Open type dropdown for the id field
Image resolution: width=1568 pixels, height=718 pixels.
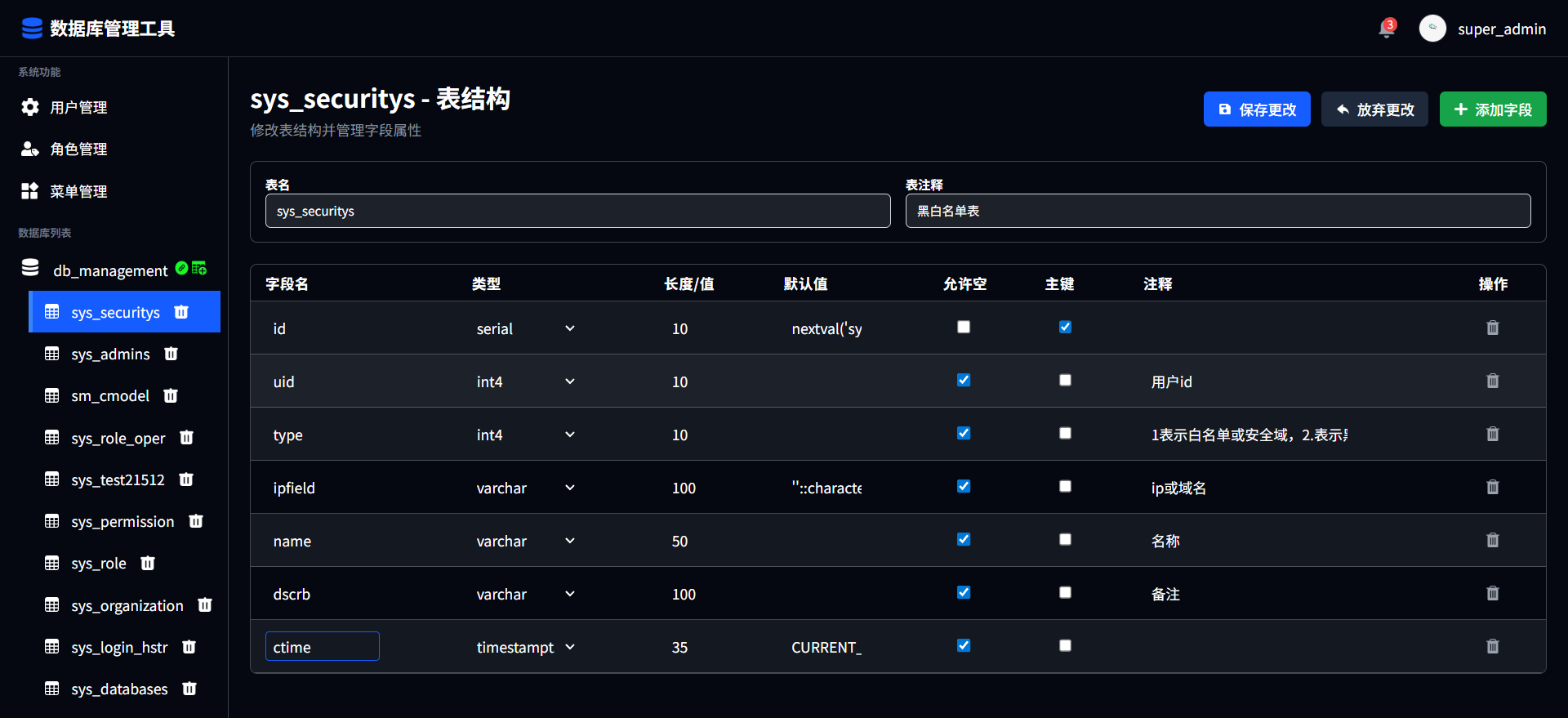click(526, 328)
